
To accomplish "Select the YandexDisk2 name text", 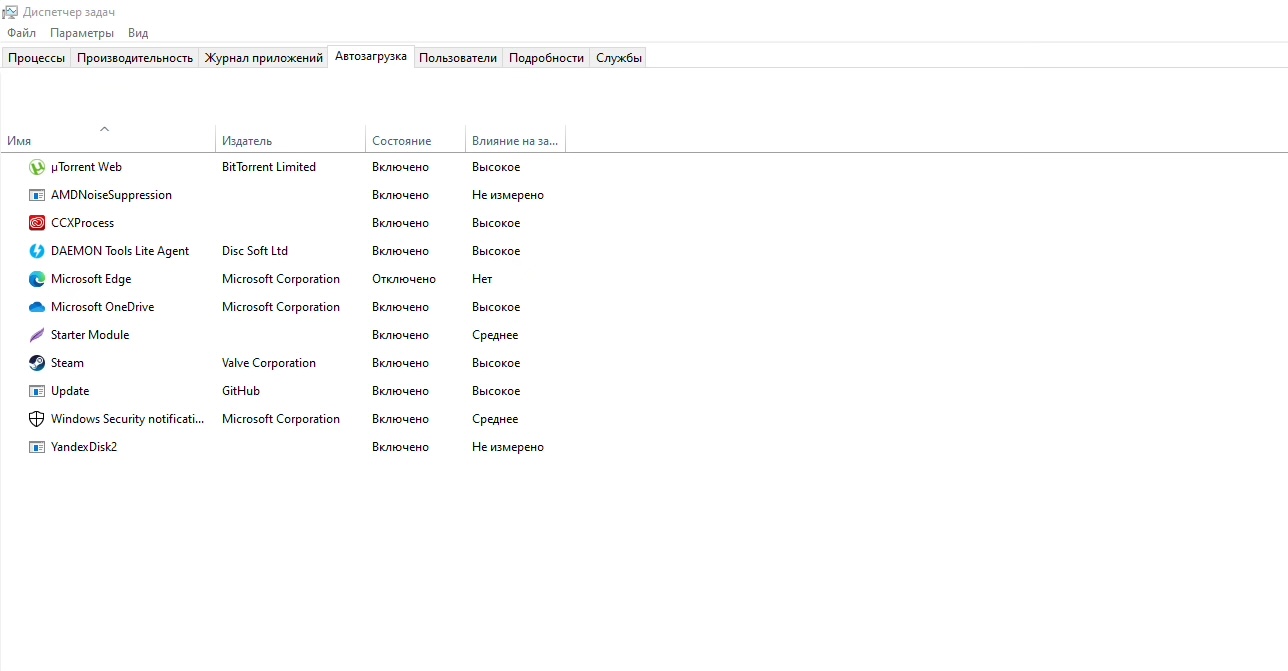I will (84, 447).
